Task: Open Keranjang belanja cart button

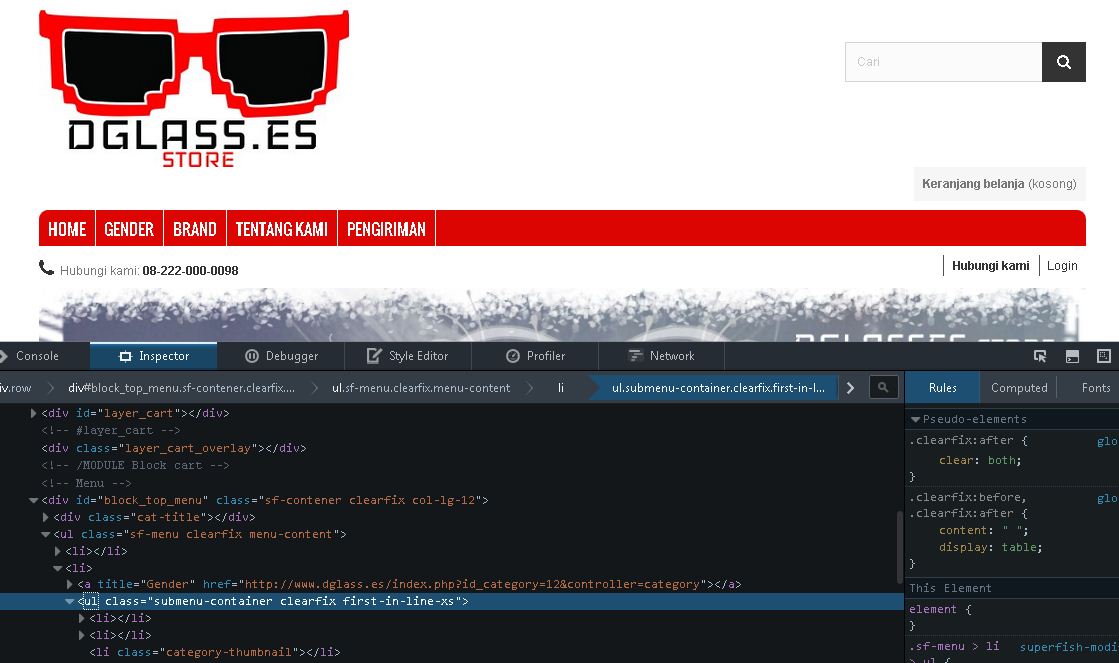Action: pos(1000,183)
